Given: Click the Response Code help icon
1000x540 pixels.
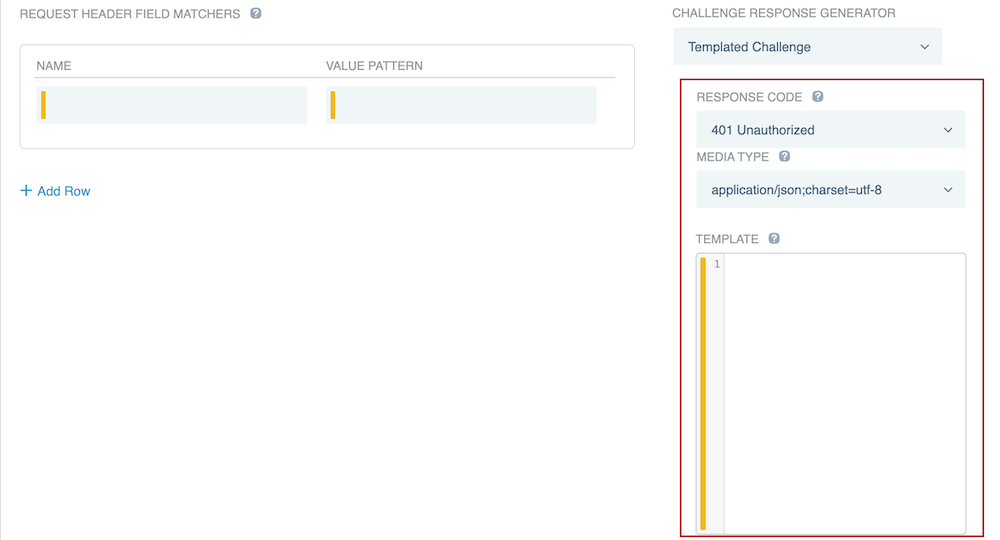Looking at the screenshot, I should [818, 97].
